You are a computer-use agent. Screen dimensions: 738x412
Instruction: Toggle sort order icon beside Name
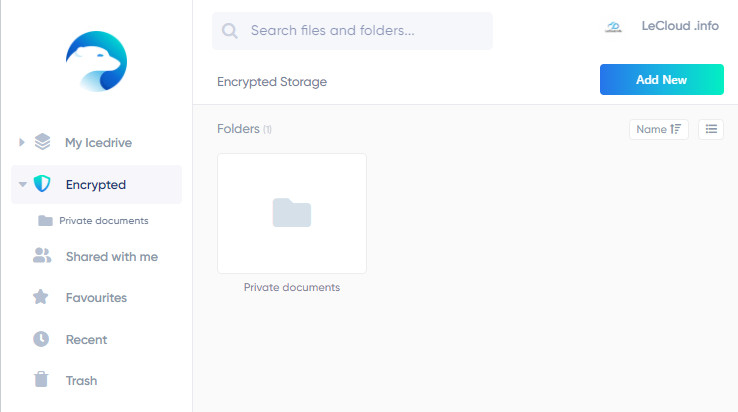tap(676, 129)
